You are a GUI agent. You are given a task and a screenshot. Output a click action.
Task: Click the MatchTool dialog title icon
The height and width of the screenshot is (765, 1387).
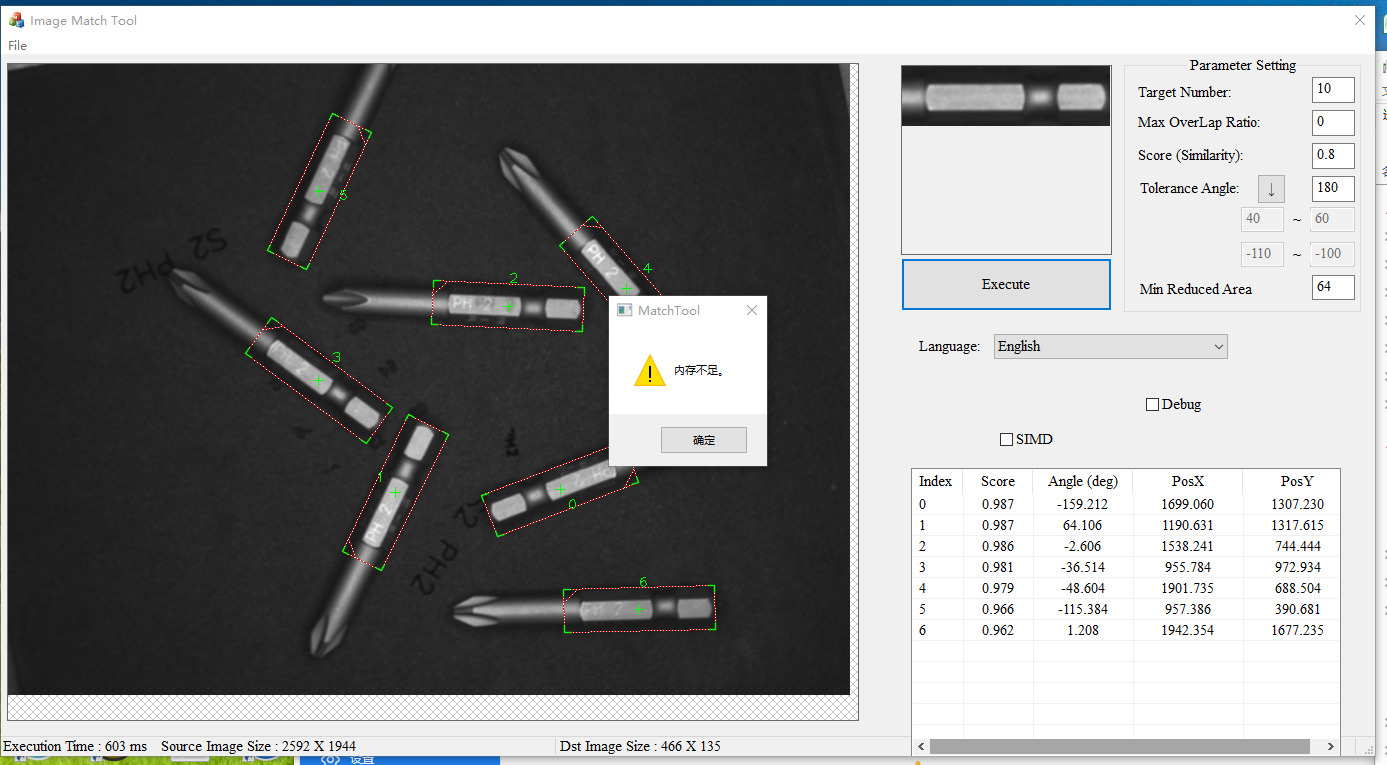pyautogui.click(x=625, y=310)
